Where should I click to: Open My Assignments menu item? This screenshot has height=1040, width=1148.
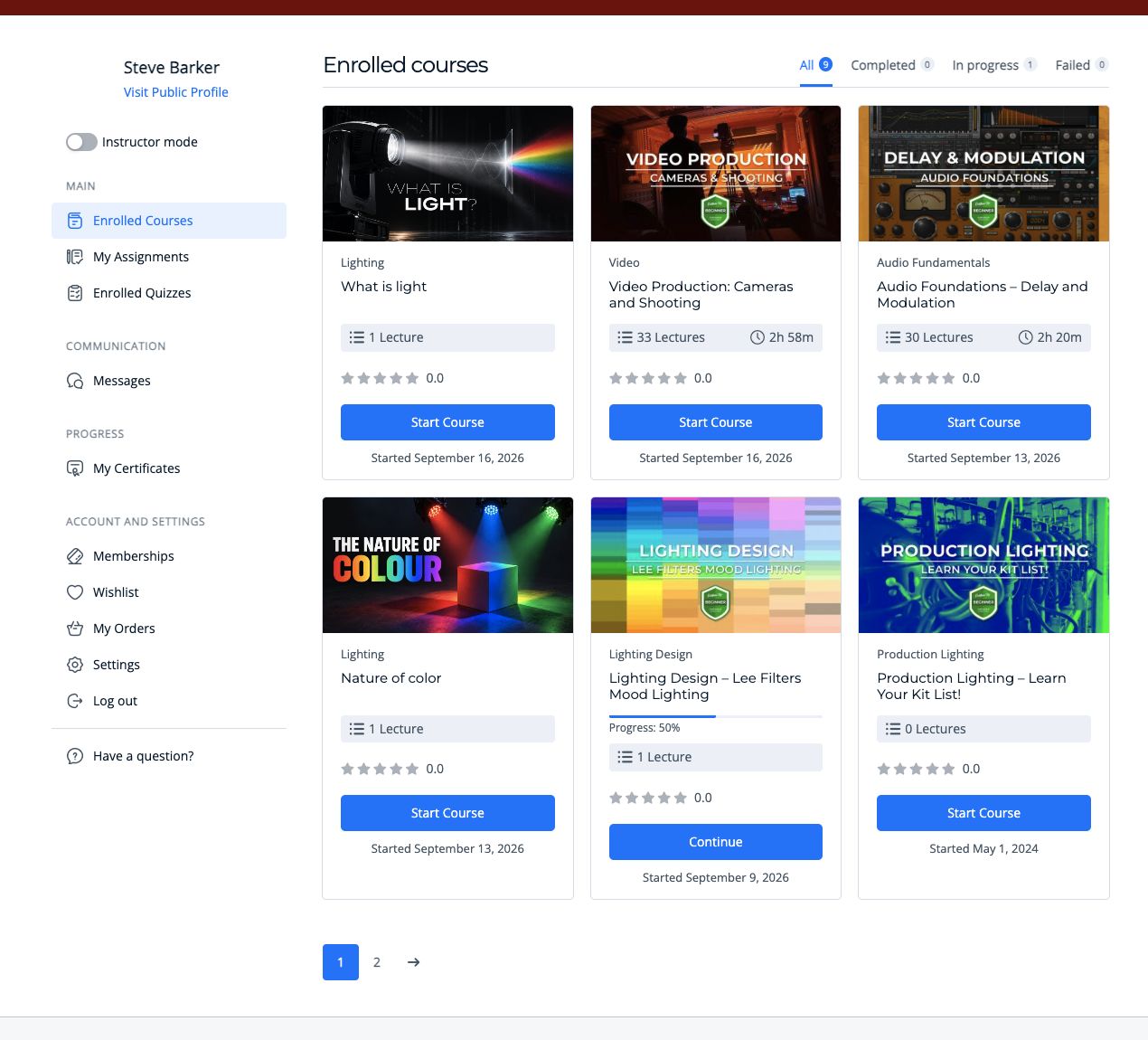[169, 257]
